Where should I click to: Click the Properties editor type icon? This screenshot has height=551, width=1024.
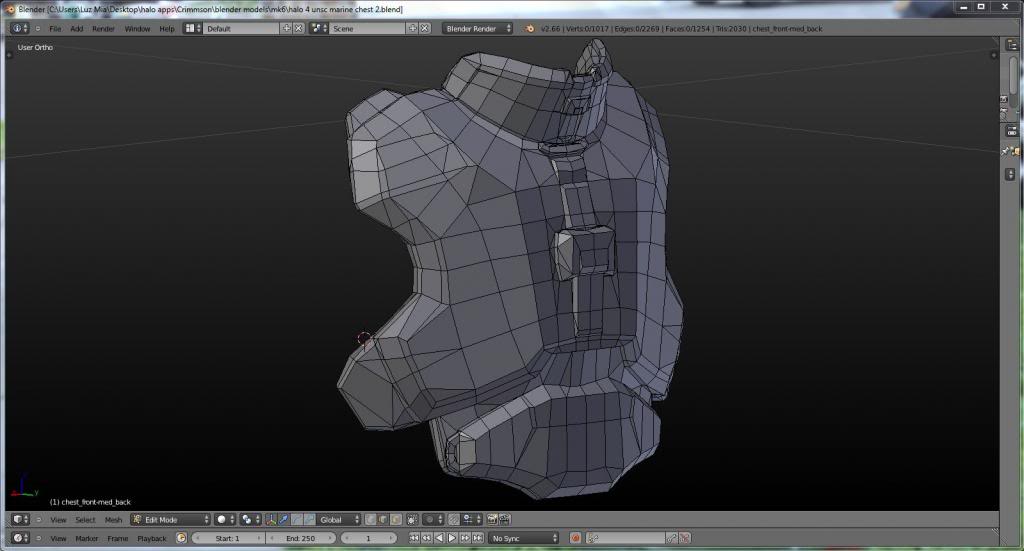tap(1012, 131)
